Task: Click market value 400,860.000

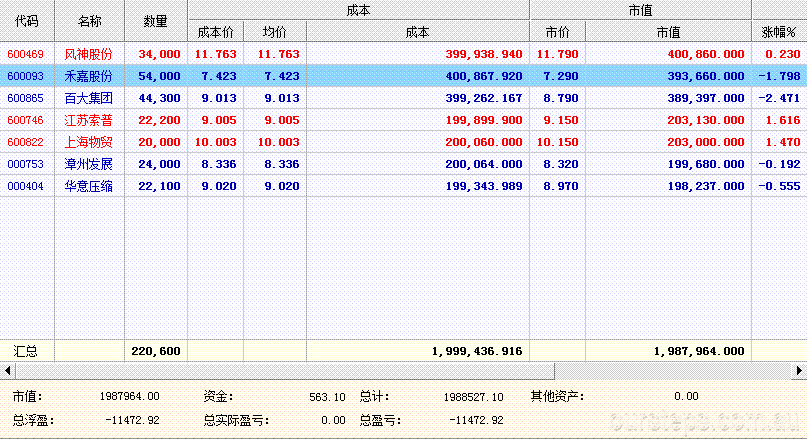Action: coord(706,54)
